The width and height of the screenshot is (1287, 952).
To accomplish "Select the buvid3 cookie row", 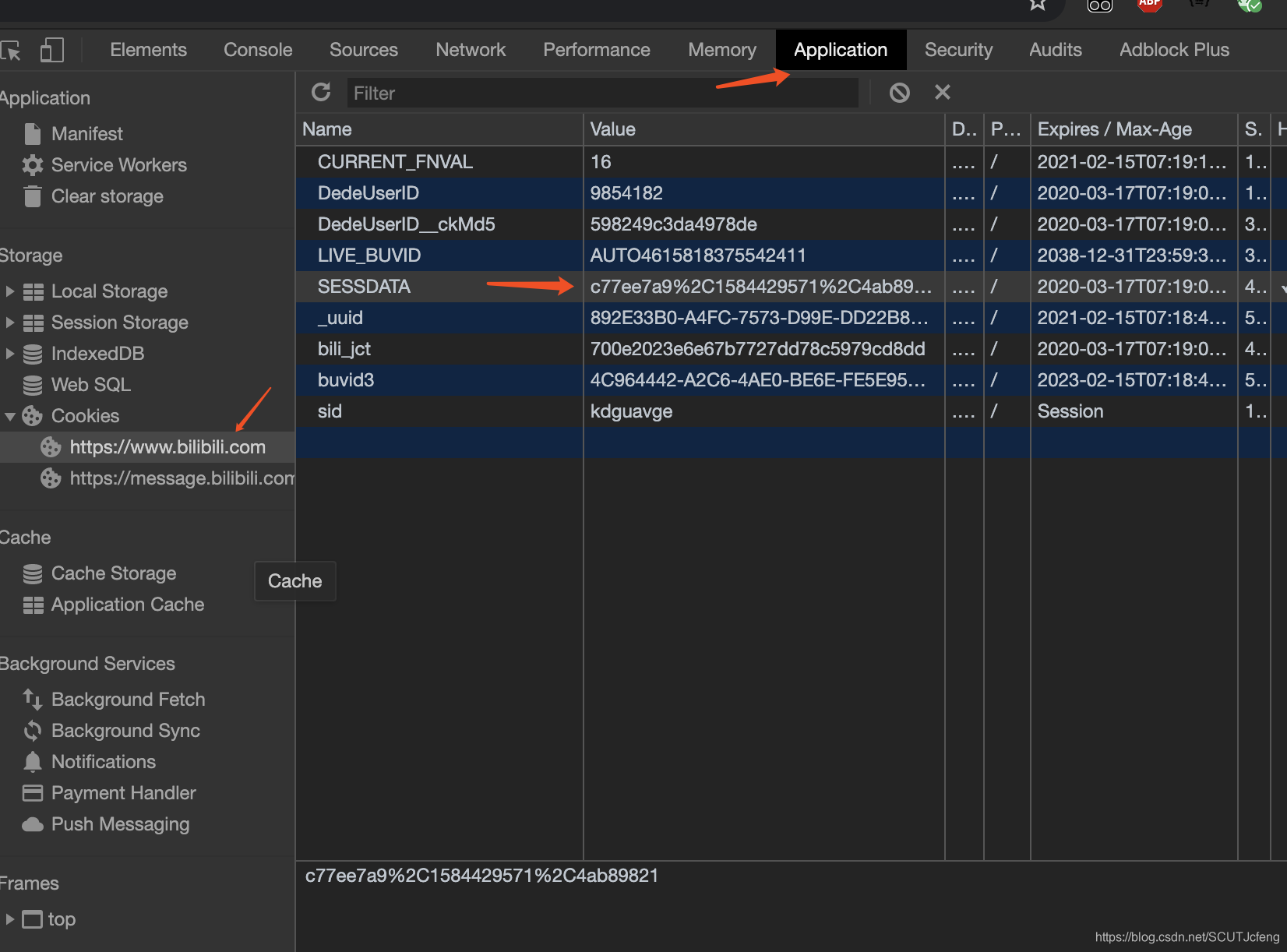I will pos(792,380).
